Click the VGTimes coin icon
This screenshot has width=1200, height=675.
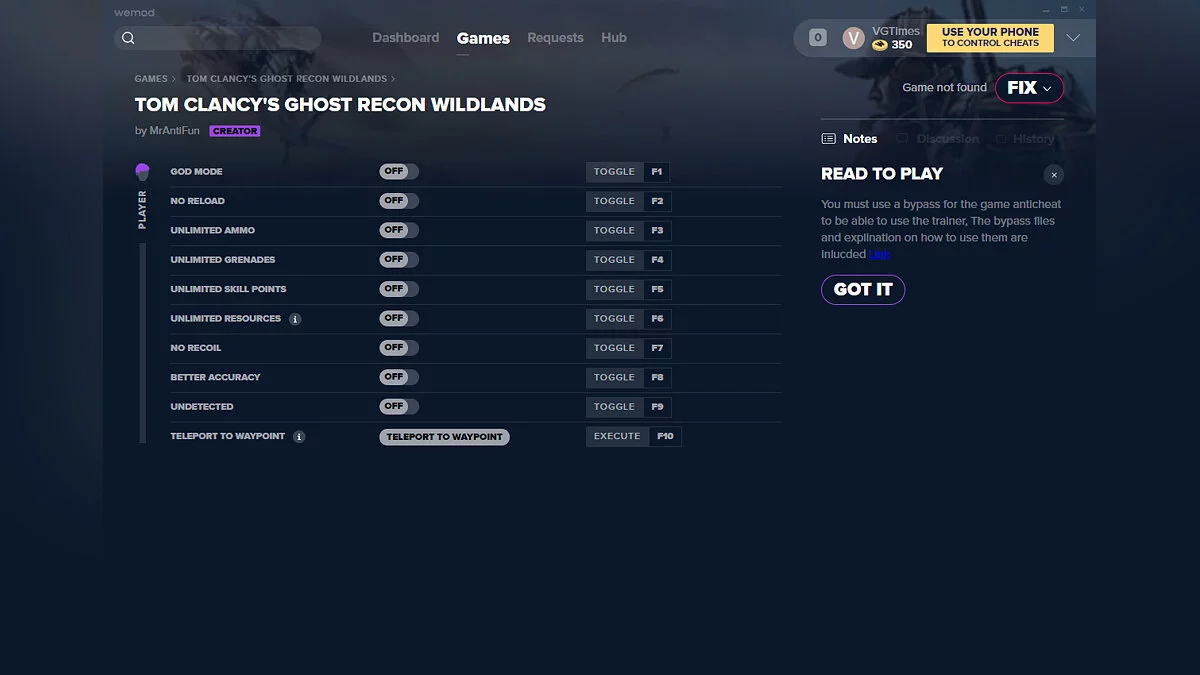click(x=877, y=44)
